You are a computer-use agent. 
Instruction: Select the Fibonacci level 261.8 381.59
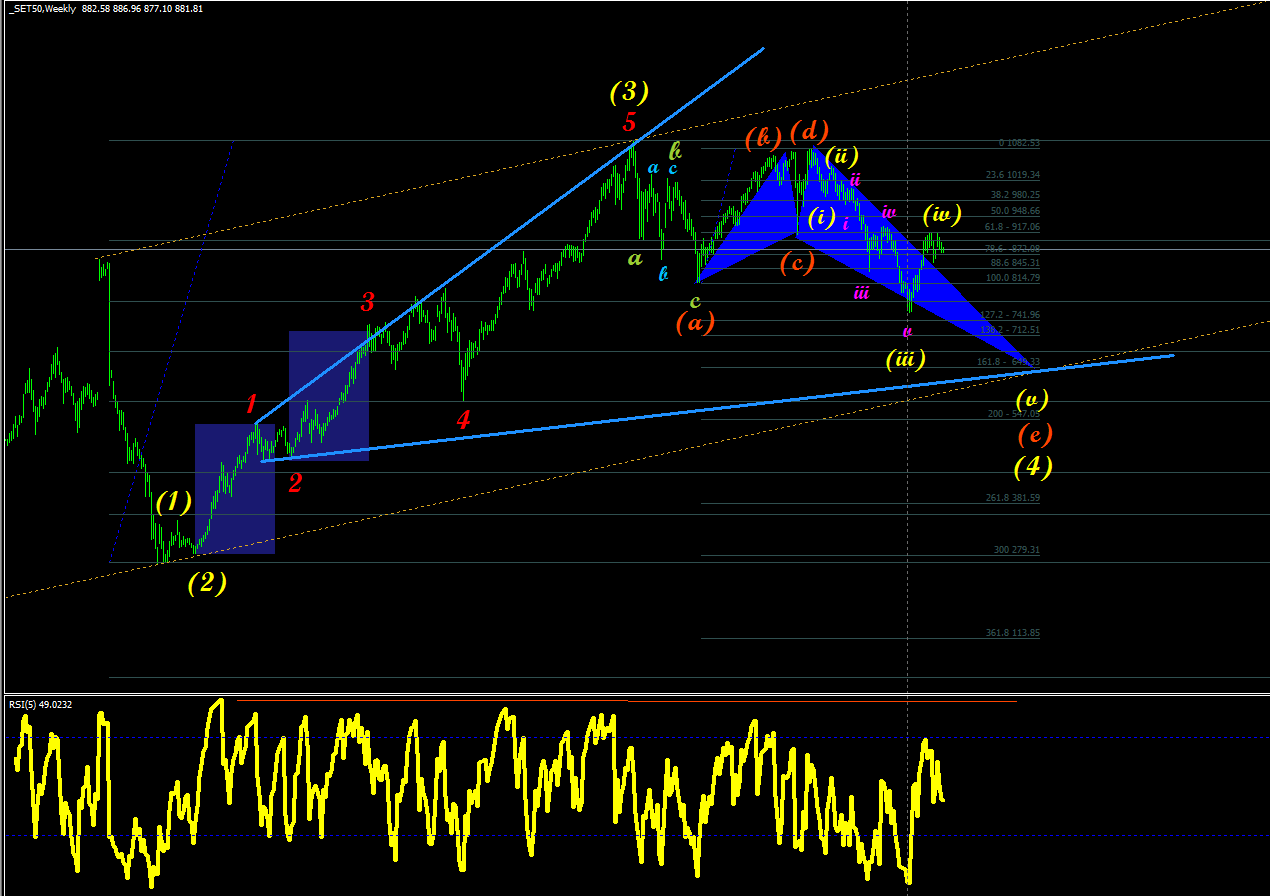coord(1013,498)
